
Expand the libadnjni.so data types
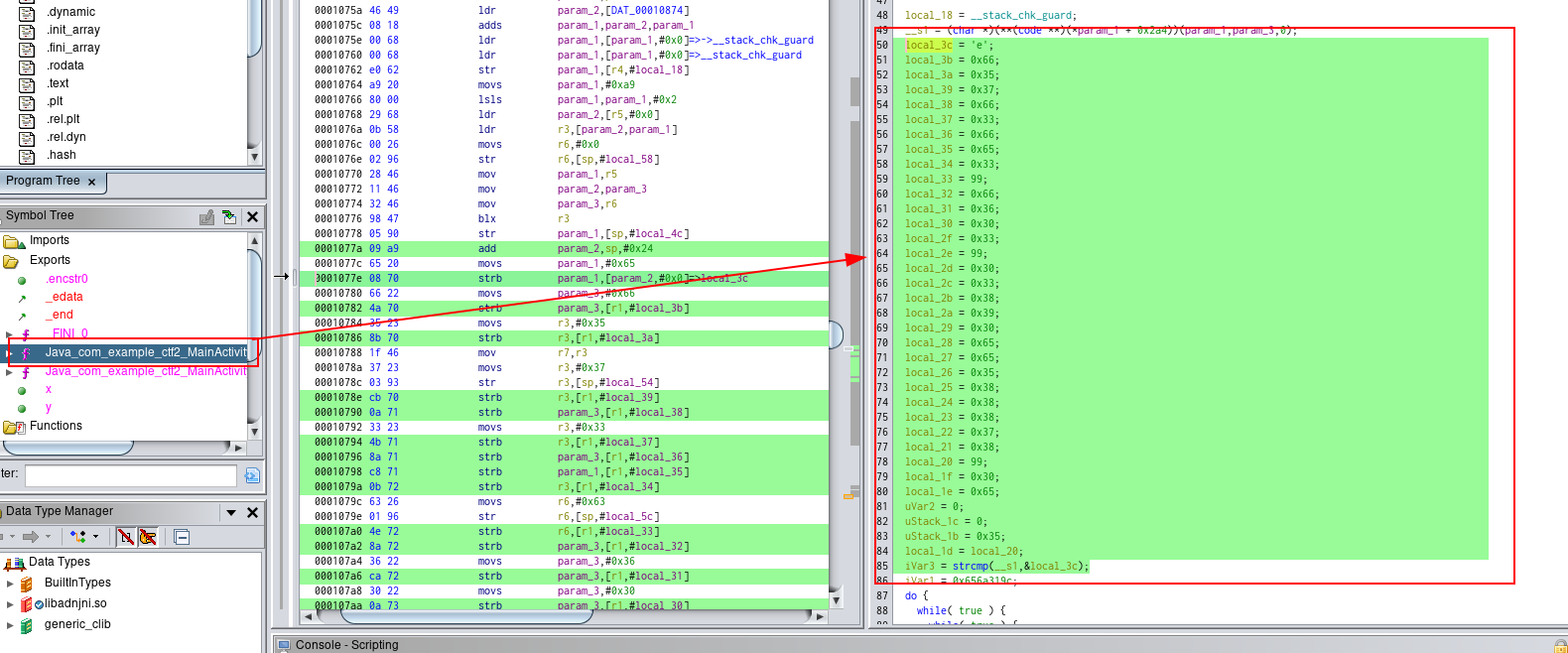point(10,604)
